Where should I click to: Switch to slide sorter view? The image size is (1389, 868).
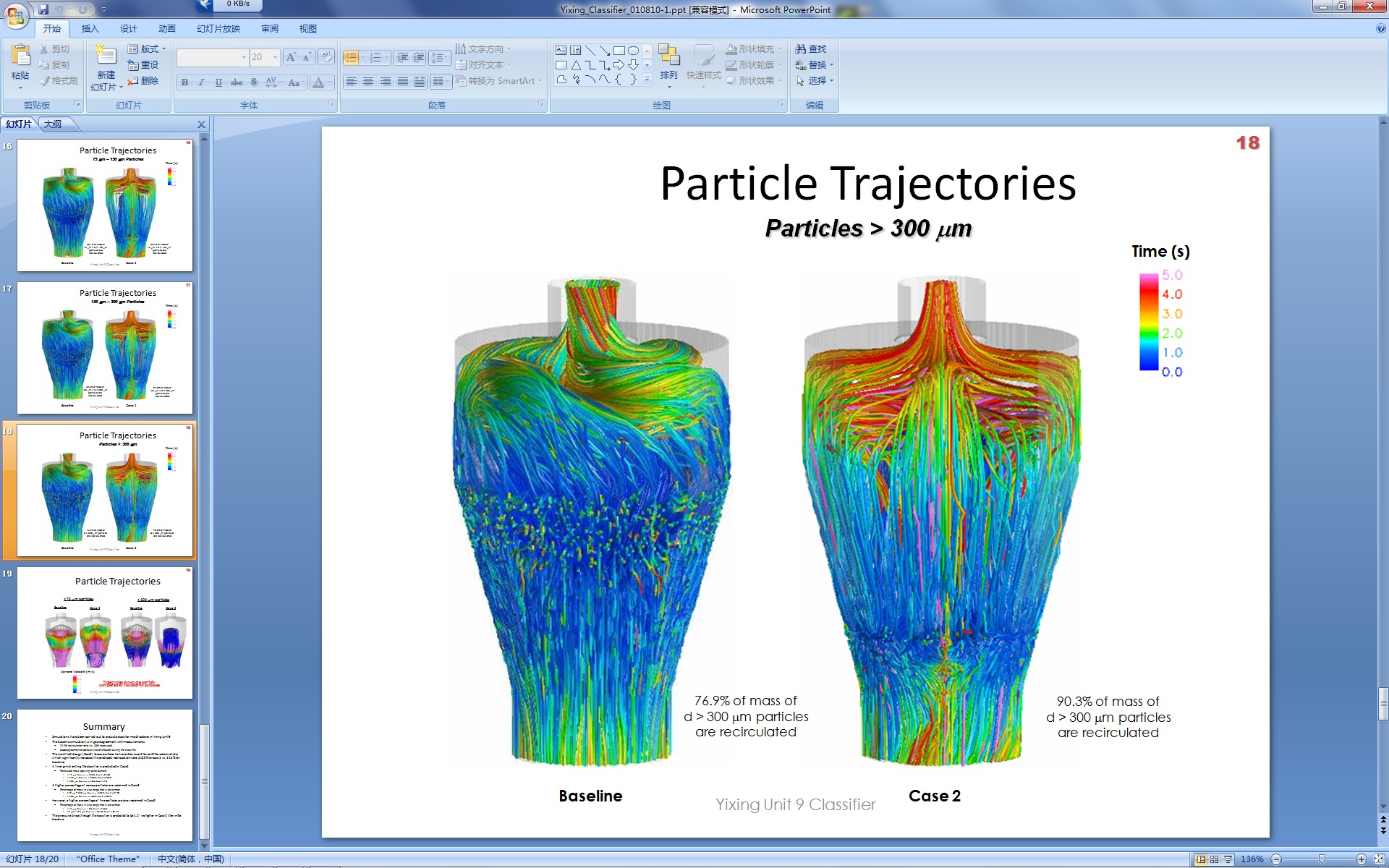[x=1215, y=859]
